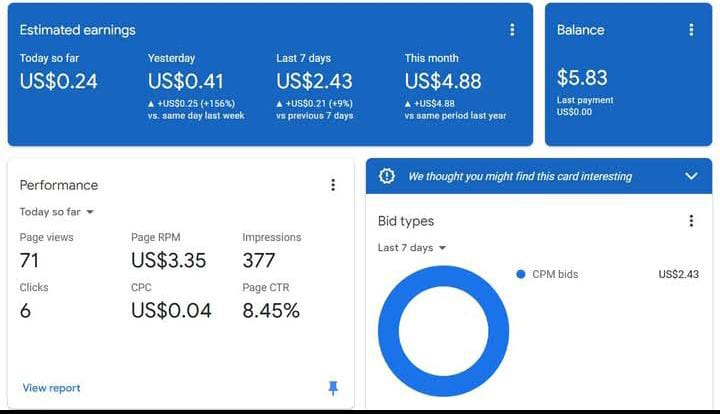The width and height of the screenshot is (720, 414).
Task: Click the CPC value US$0.04
Action: 171,311
